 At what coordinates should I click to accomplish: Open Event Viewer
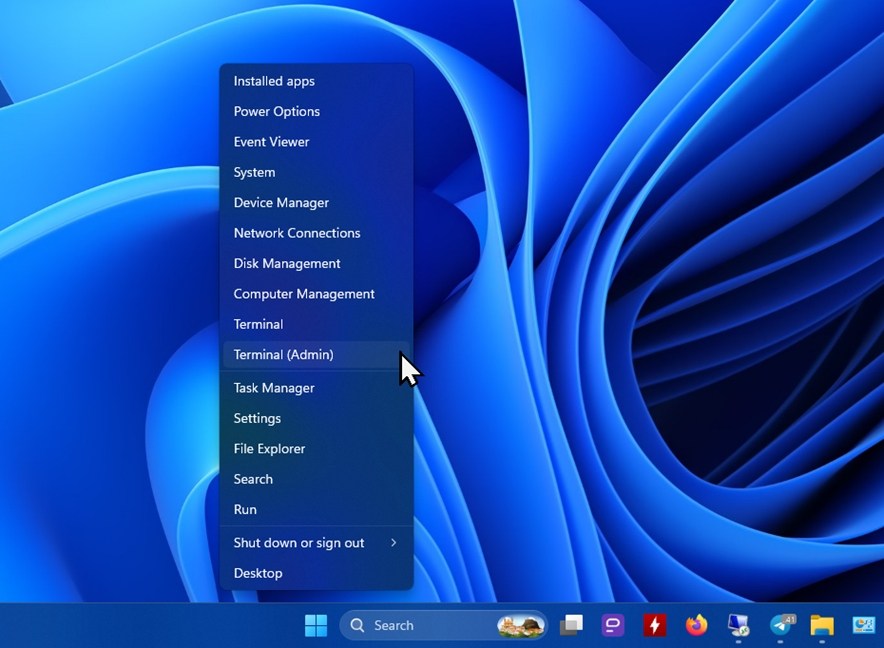(316, 142)
